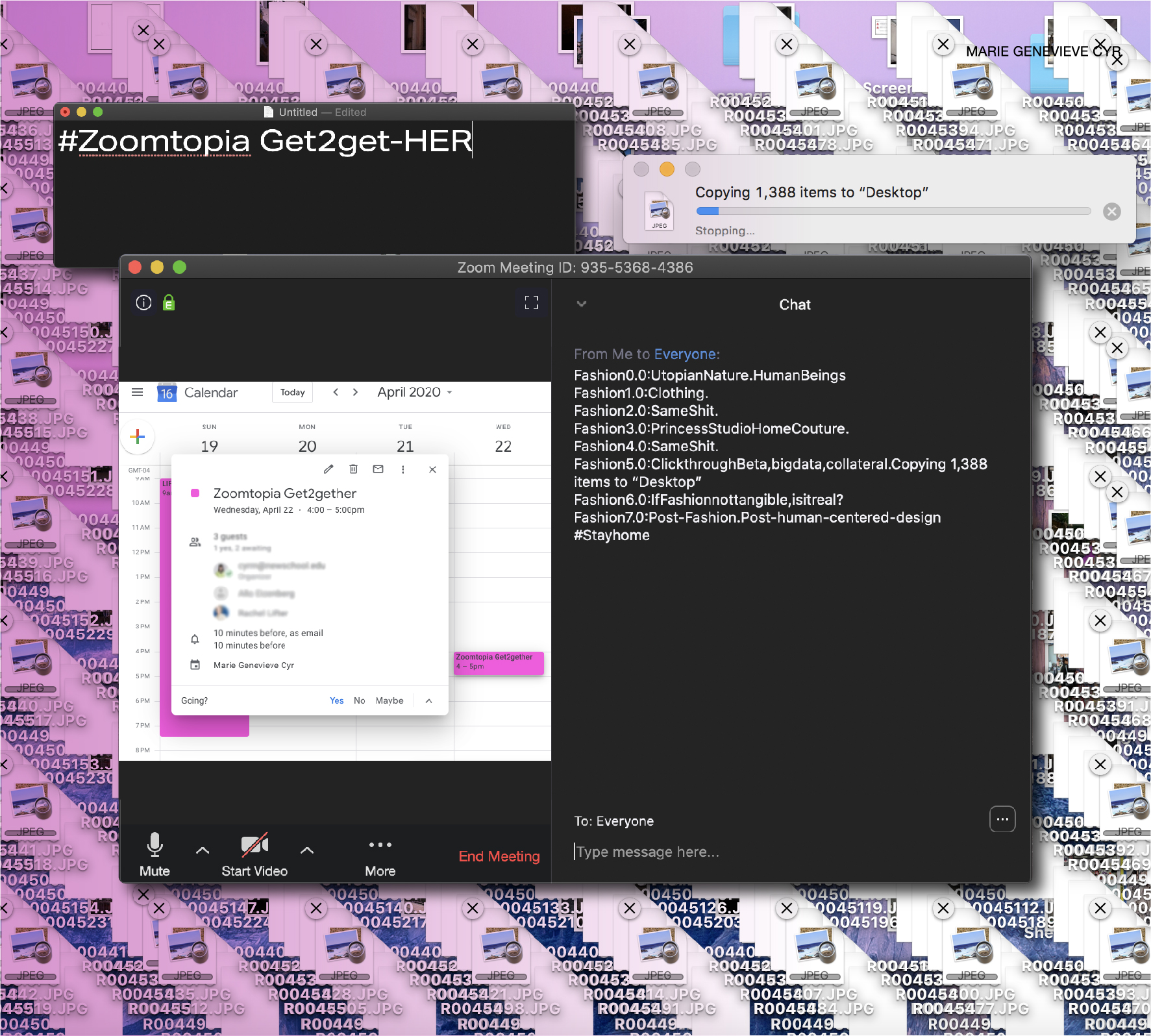The width and height of the screenshot is (1151, 1036).
Task: Select R0045407.JPG desktop file
Action: [x=798, y=994]
